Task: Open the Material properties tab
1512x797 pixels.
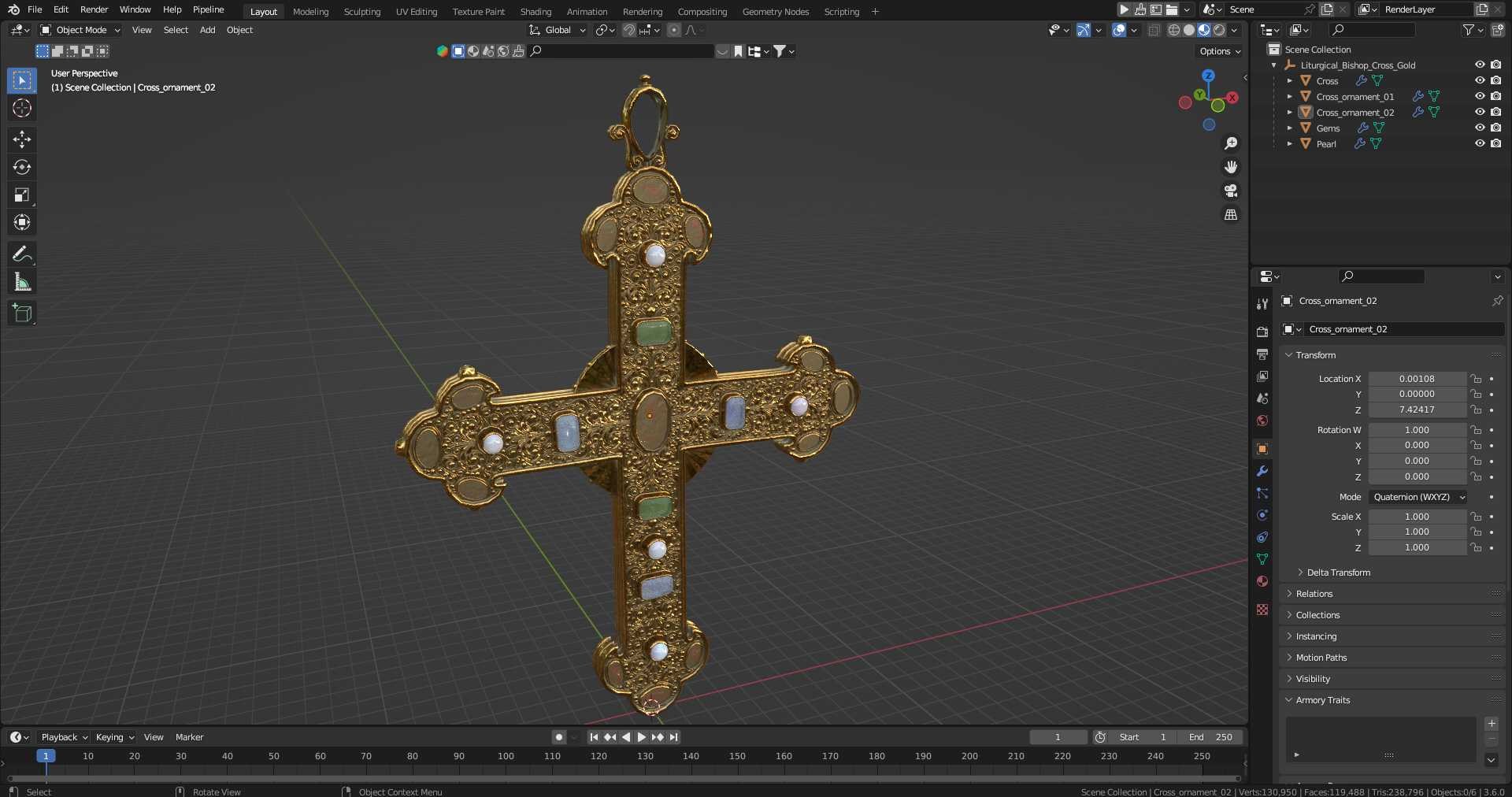Action: coord(1262,581)
